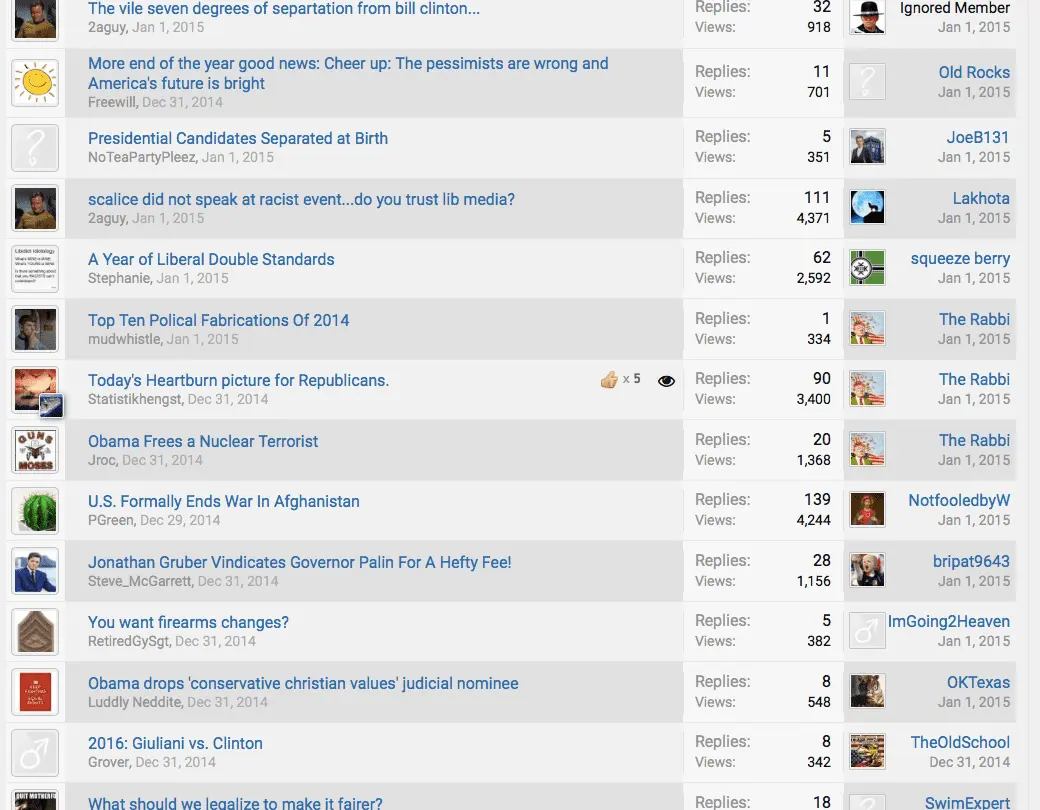Click last poster name SwimExpert
This screenshot has width=1040, height=810.
click(x=967, y=803)
